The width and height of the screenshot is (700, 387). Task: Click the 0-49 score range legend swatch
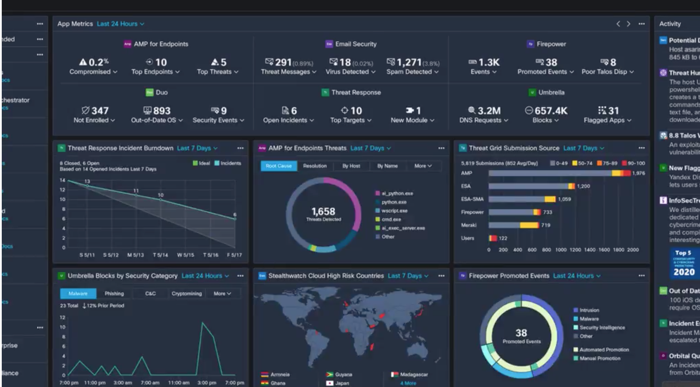coord(552,163)
